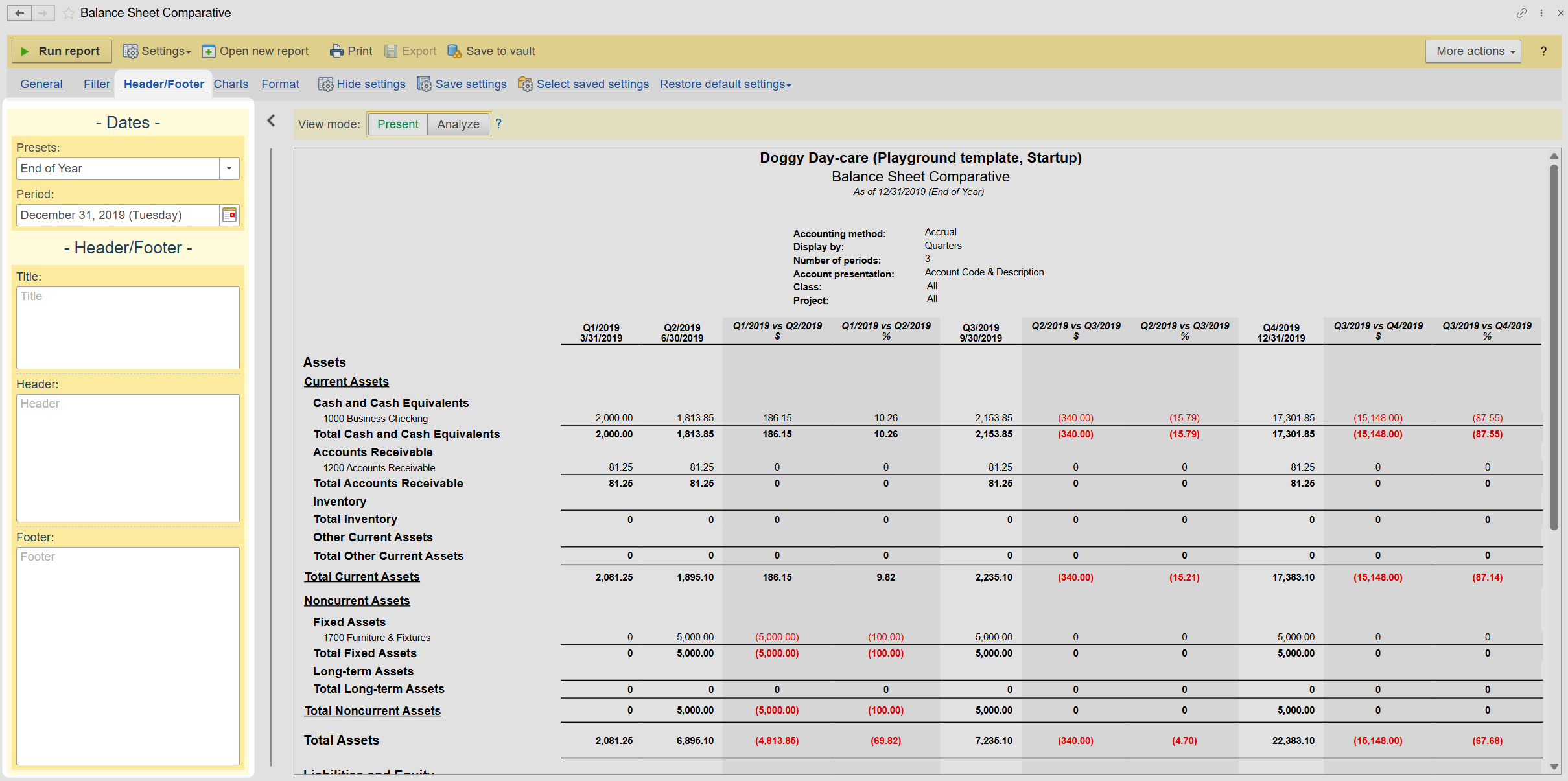This screenshot has height=781, width=1568.
Task: Click the Save settings gear icon
Action: [x=424, y=84]
